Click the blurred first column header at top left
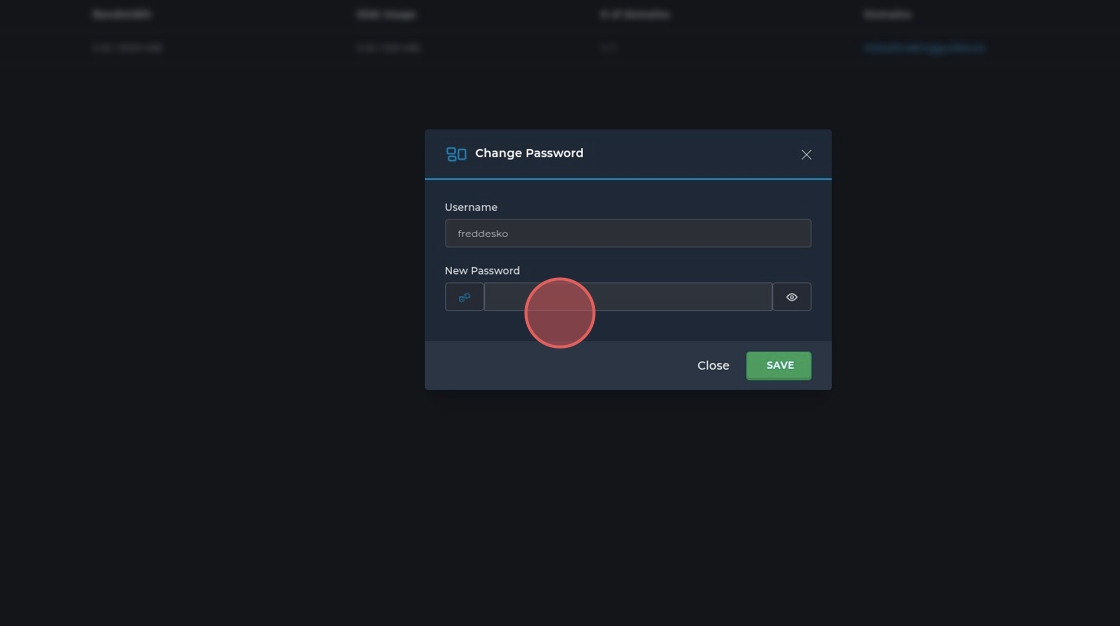Viewport: 1120px width, 626px height. point(122,15)
